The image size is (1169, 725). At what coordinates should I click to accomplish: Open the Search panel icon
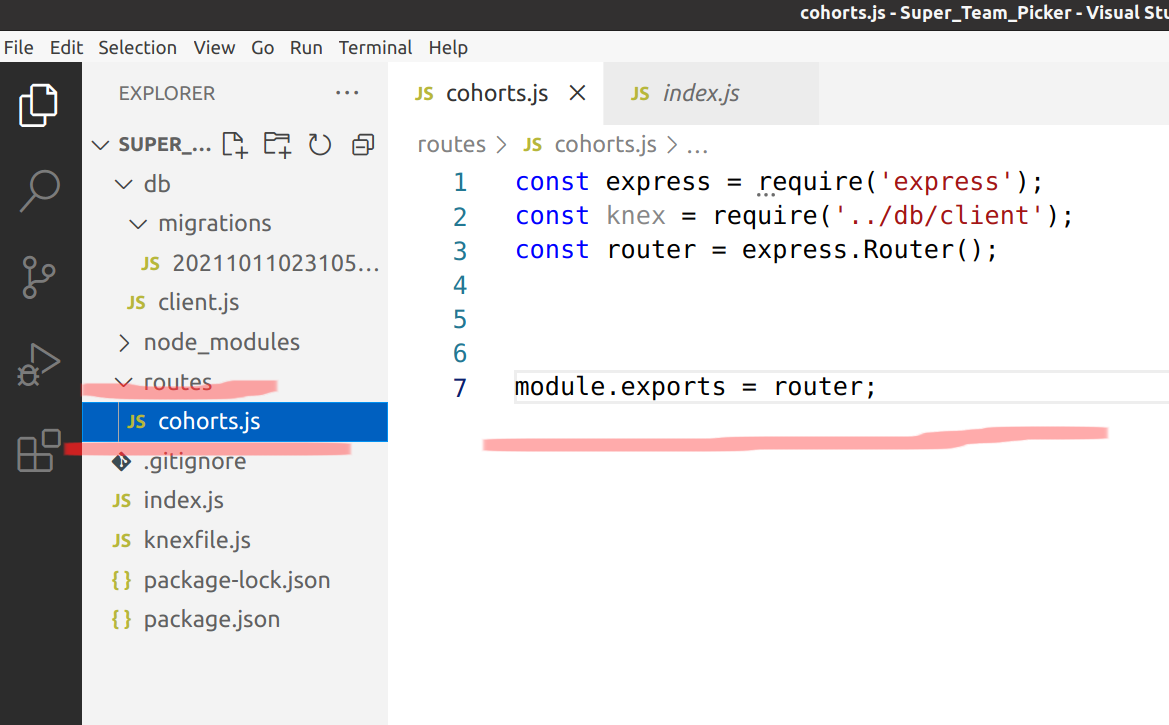tap(40, 192)
